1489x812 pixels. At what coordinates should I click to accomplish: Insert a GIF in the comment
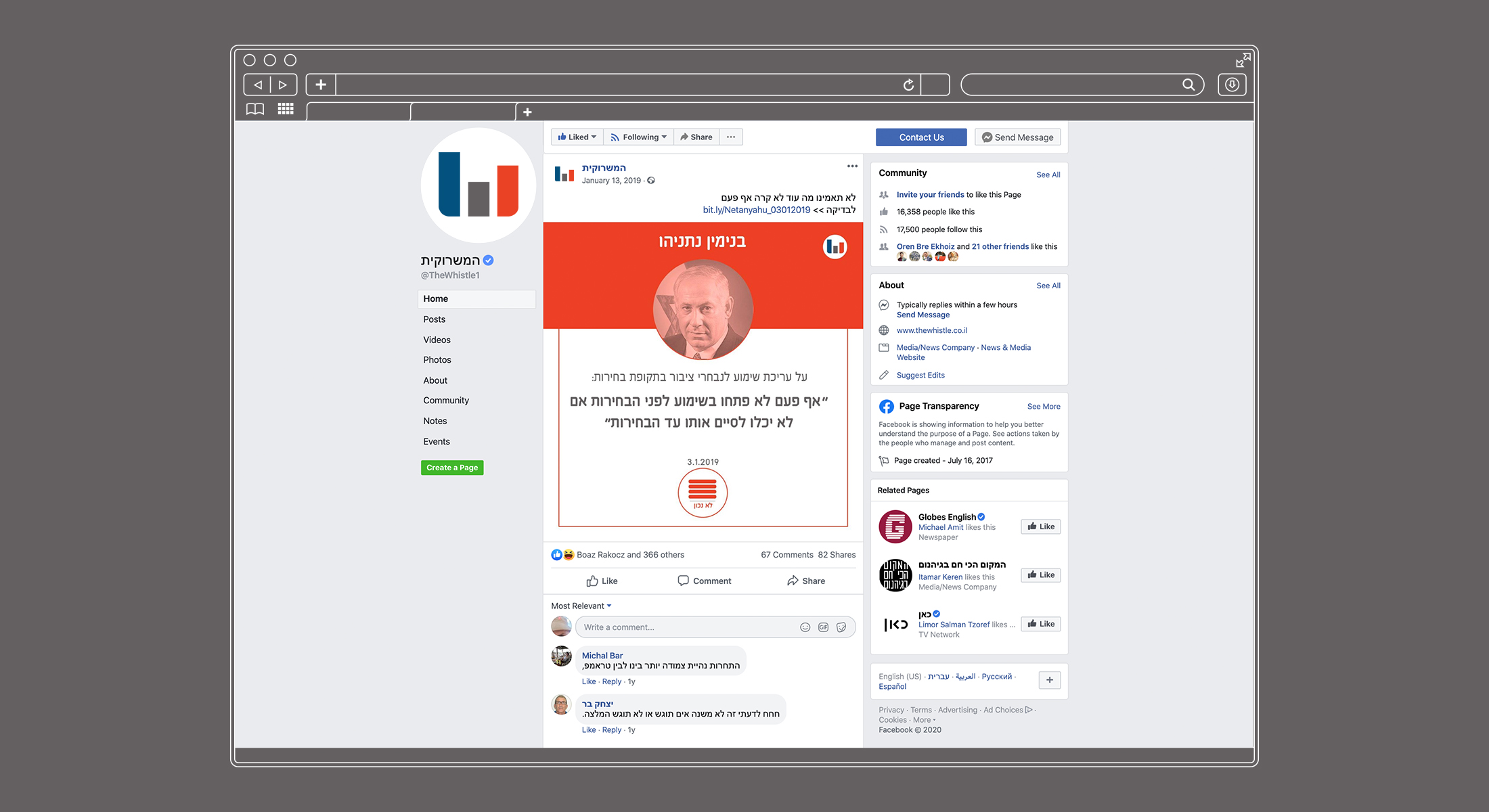[x=823, y=627]
